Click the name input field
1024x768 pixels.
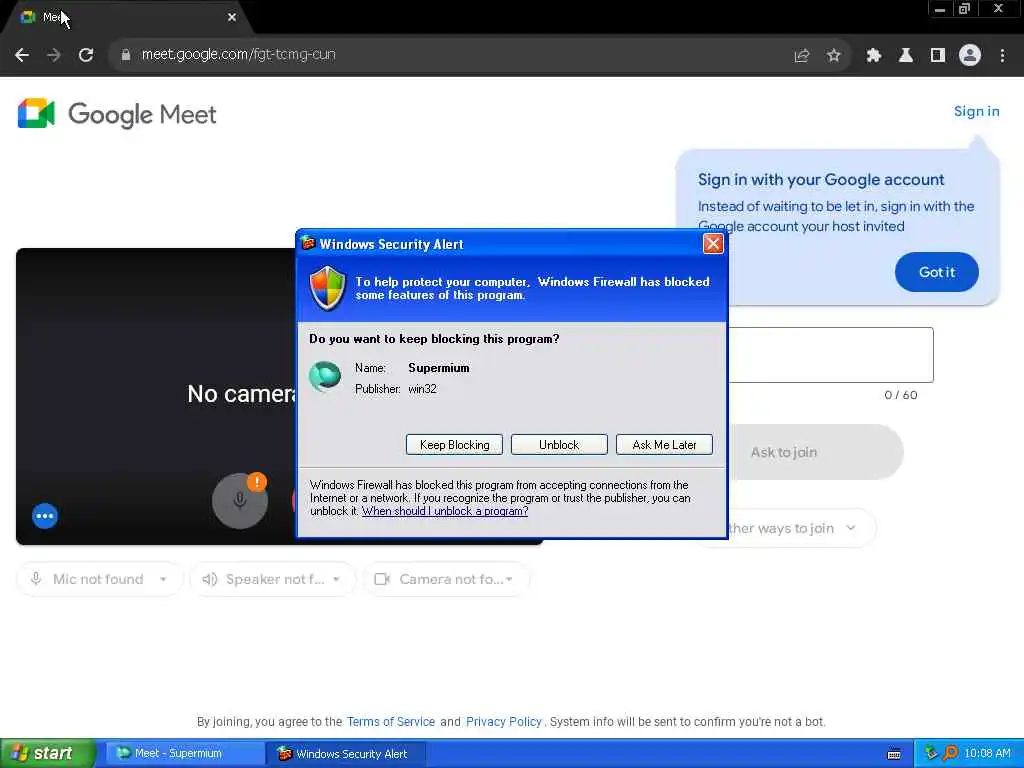[831, 355]
